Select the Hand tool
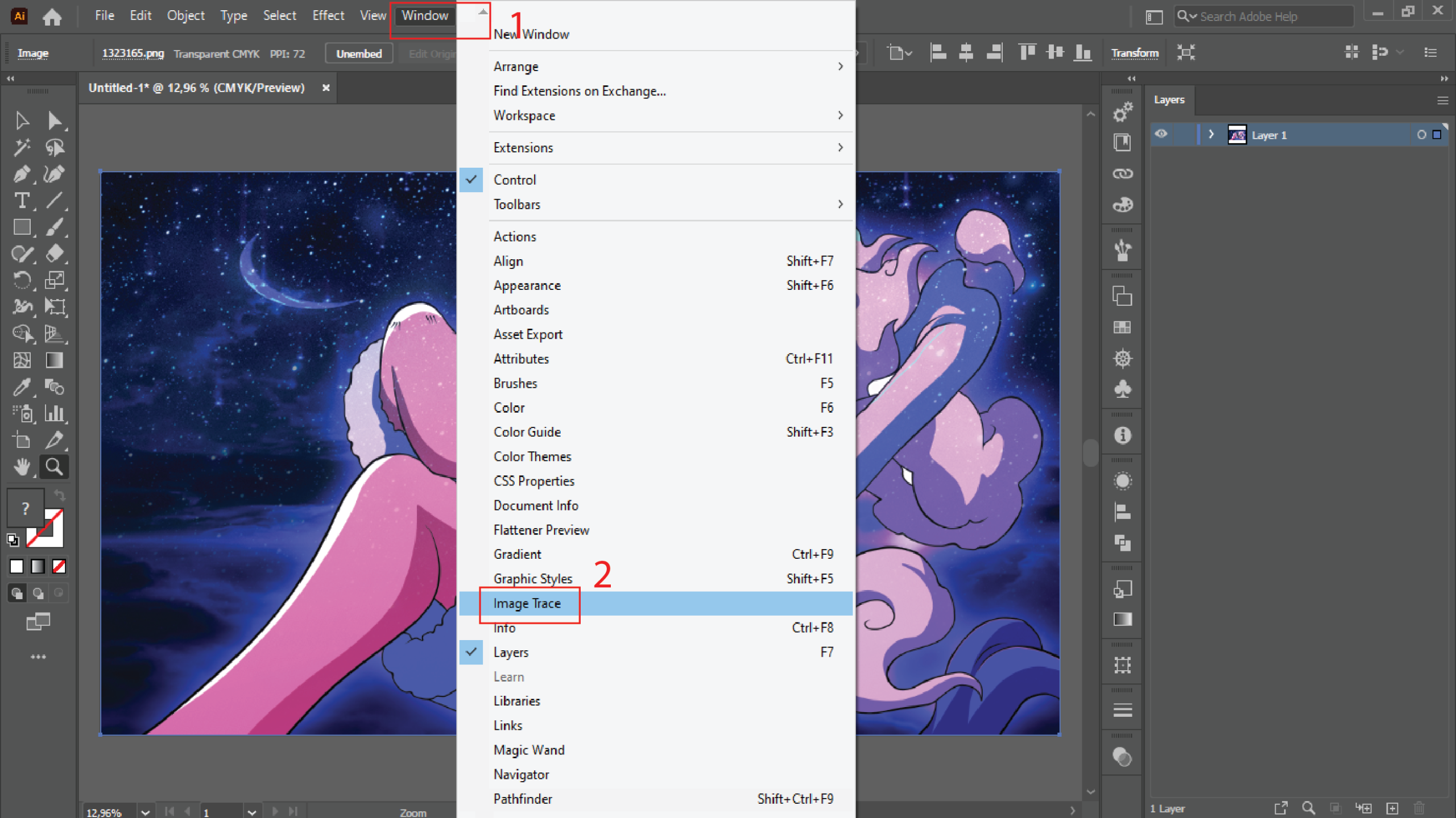1456x818 pixels. pos(22,467)
